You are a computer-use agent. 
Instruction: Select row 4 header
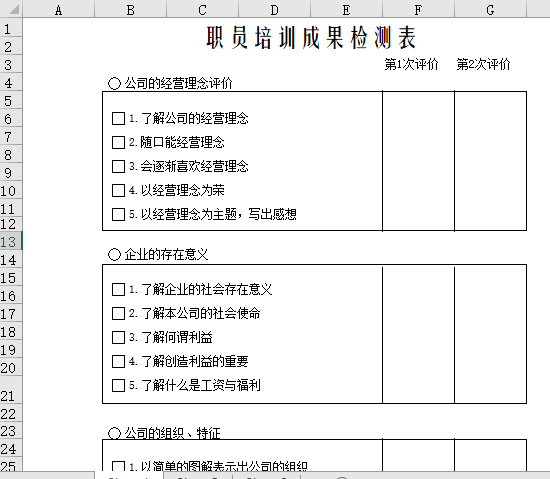point(11,83)
